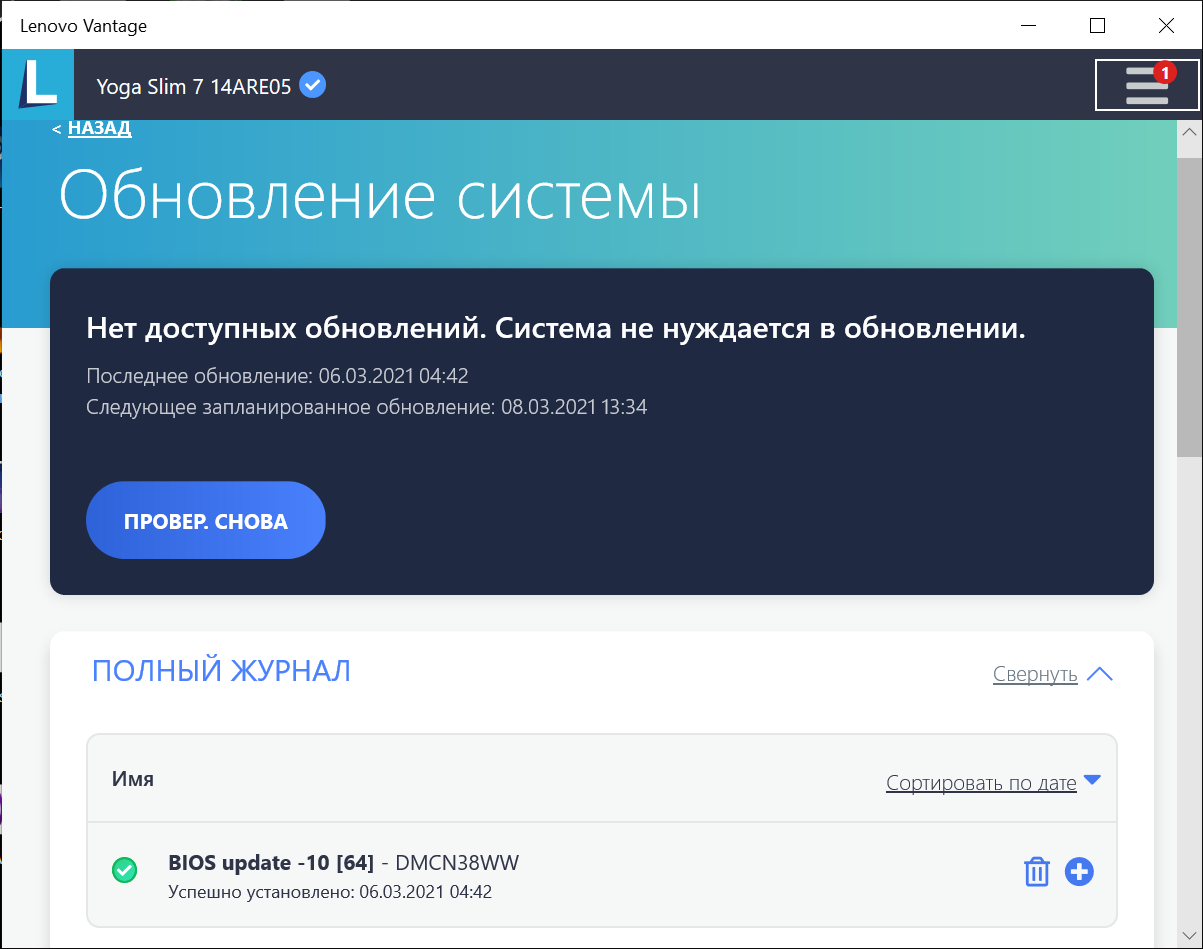Collapse the log via Свернуть link

(x=1035, y=674)
